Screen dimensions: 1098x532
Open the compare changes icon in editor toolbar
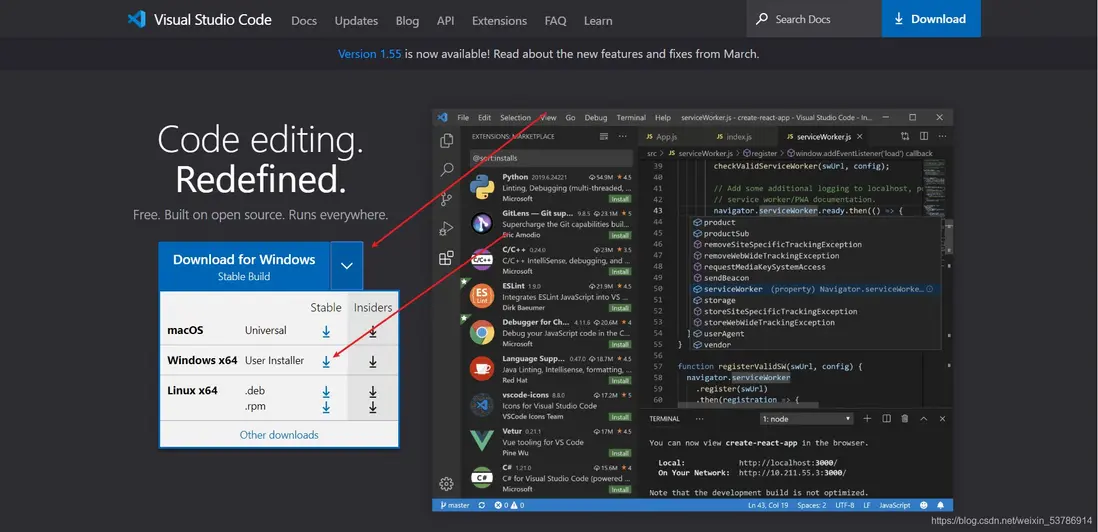coord(905,136)
